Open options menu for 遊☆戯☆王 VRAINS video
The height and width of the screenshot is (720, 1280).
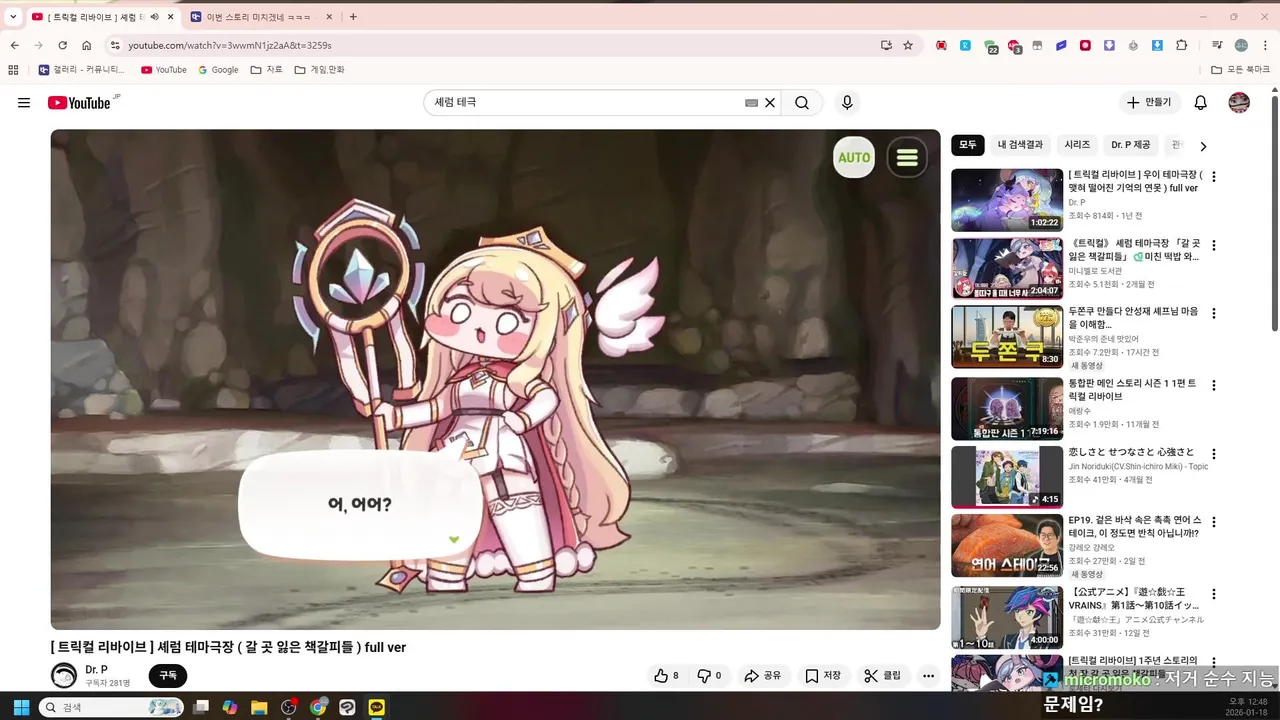[x=1214, y=593]
